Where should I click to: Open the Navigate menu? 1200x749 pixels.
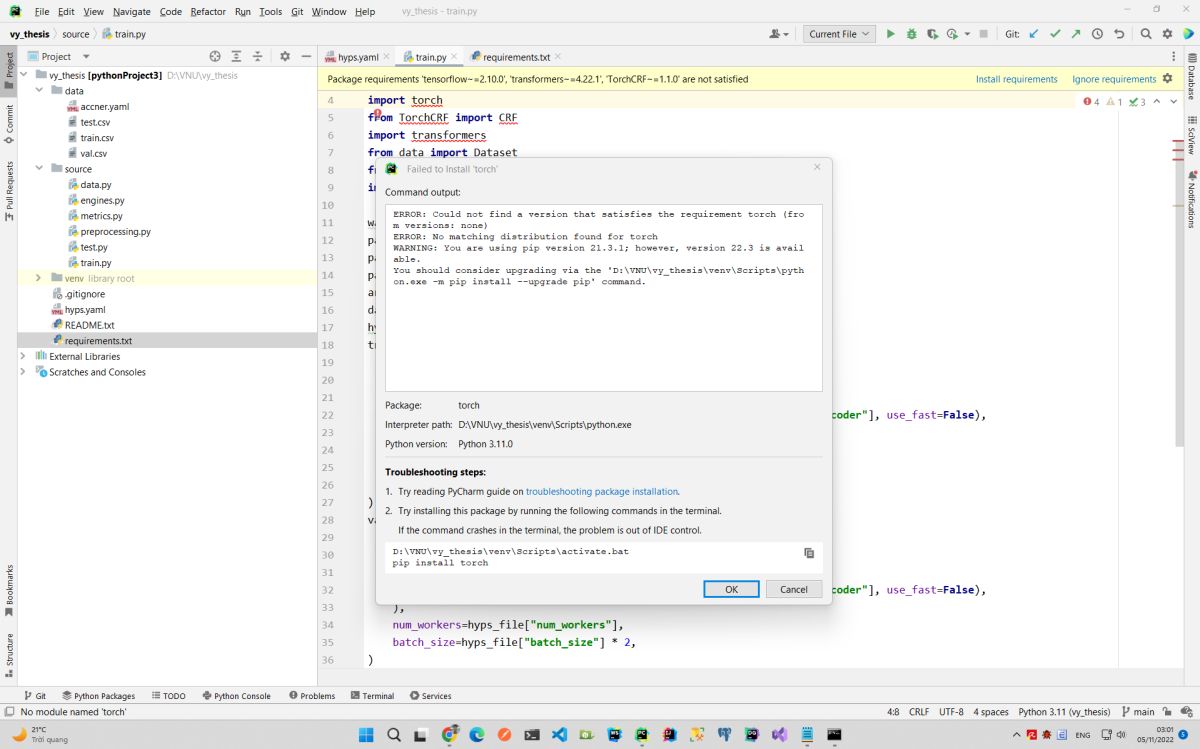pos(132,12)
